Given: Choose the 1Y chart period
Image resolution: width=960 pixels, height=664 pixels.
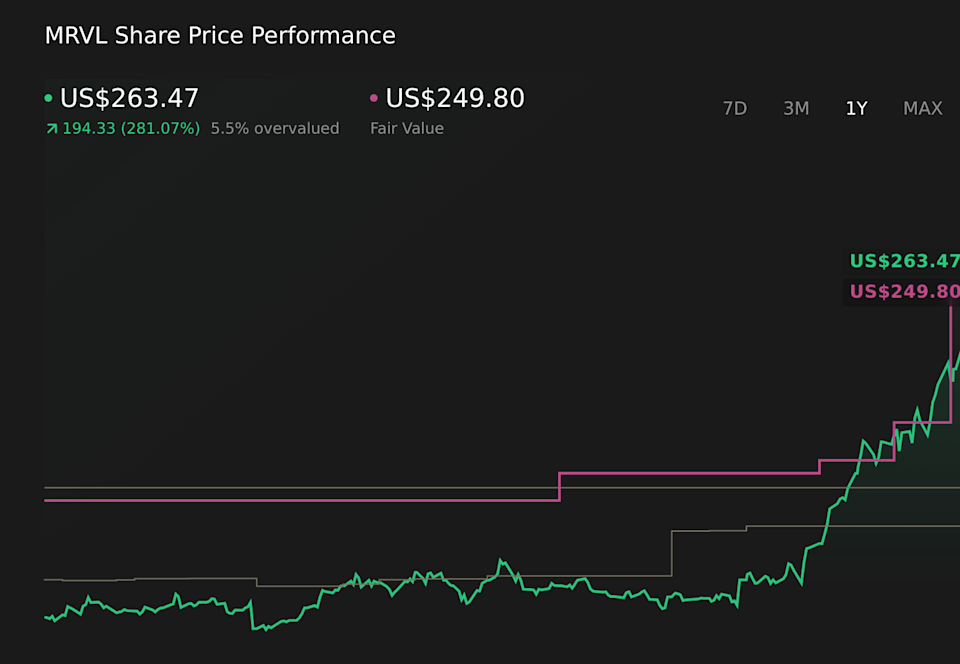Looking at the screenshot, I should (857, 108).
